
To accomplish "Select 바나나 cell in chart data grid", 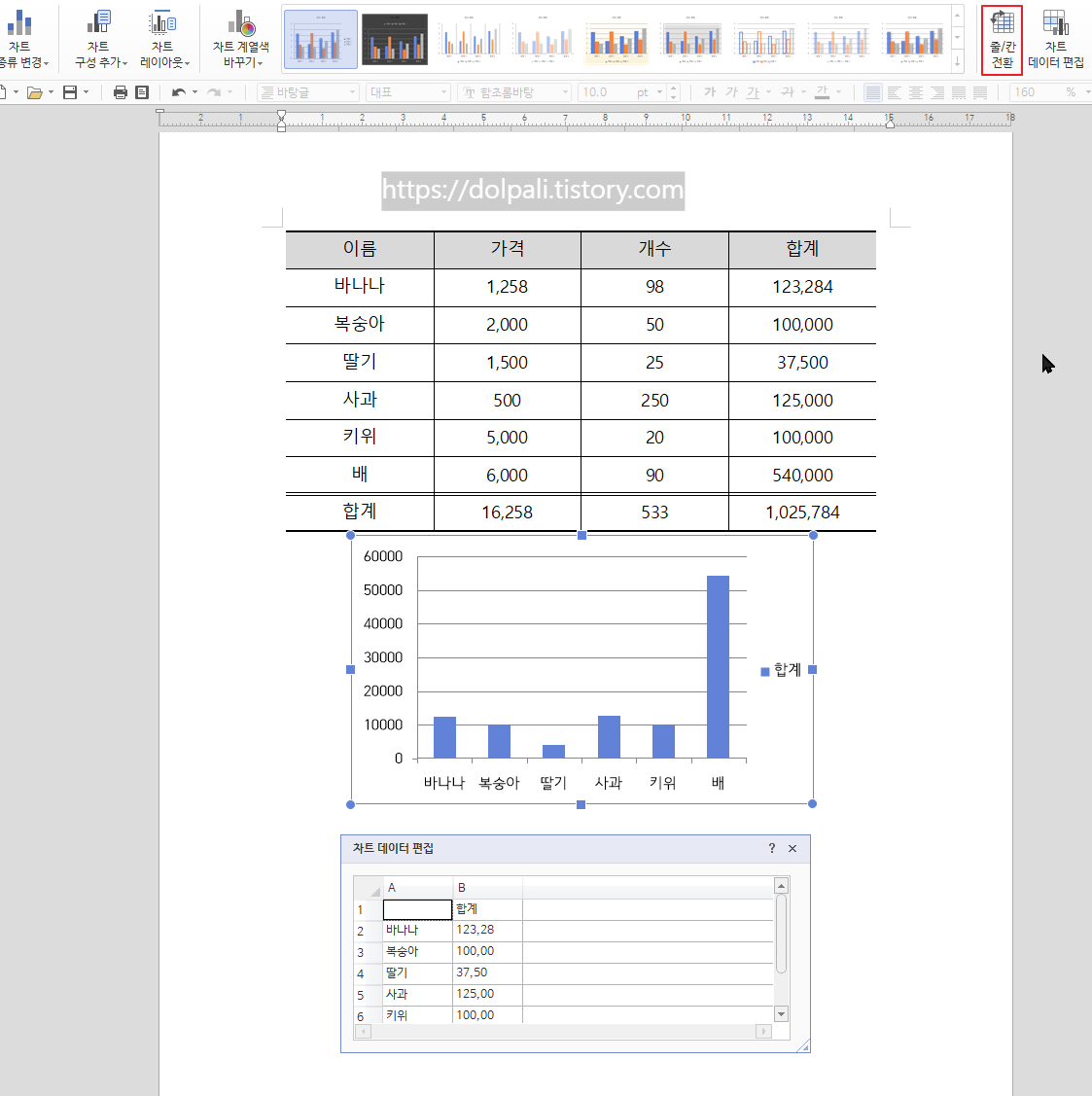I will (x=417, y=931).
